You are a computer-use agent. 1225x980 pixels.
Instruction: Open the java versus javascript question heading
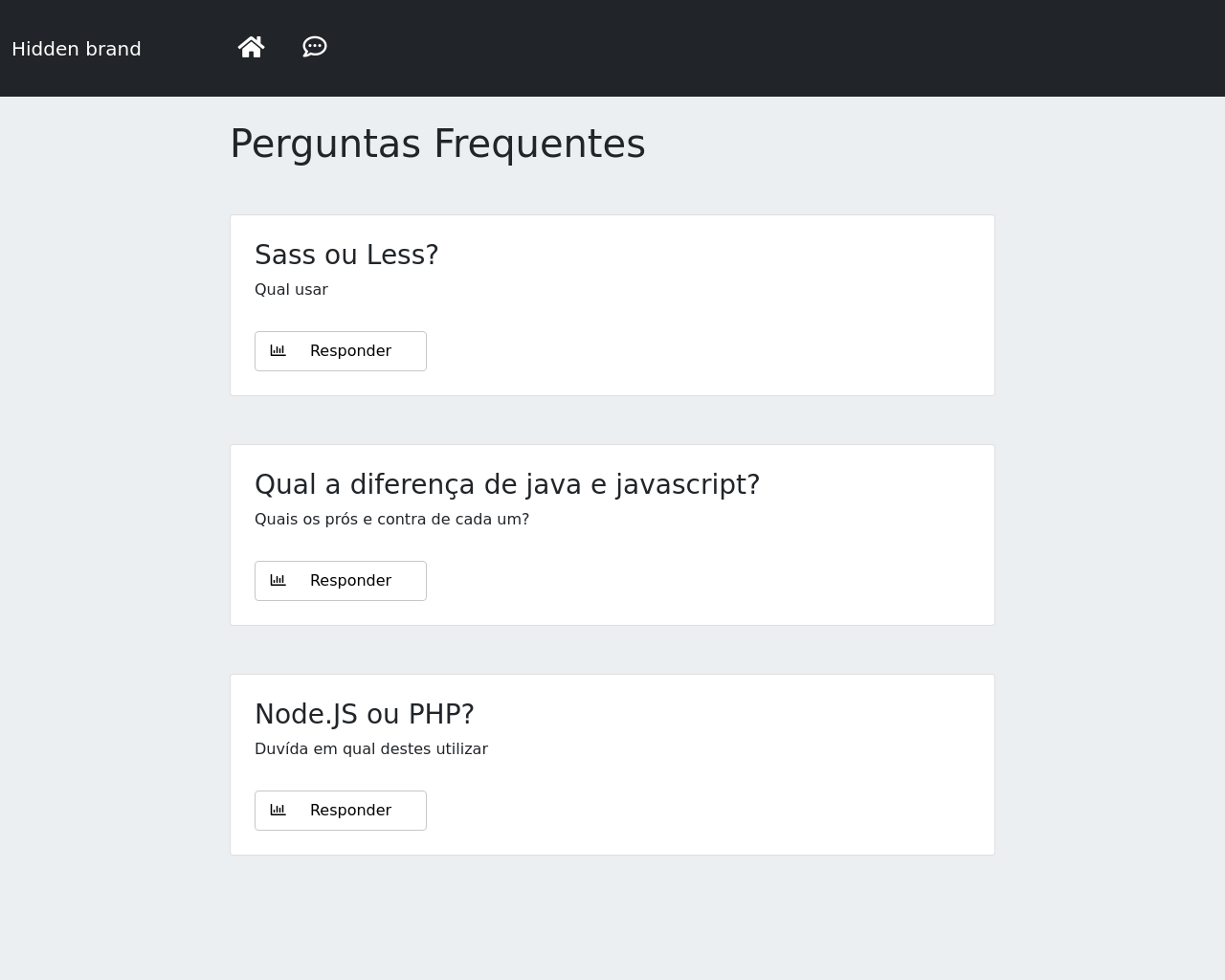(x=507, y=484)
